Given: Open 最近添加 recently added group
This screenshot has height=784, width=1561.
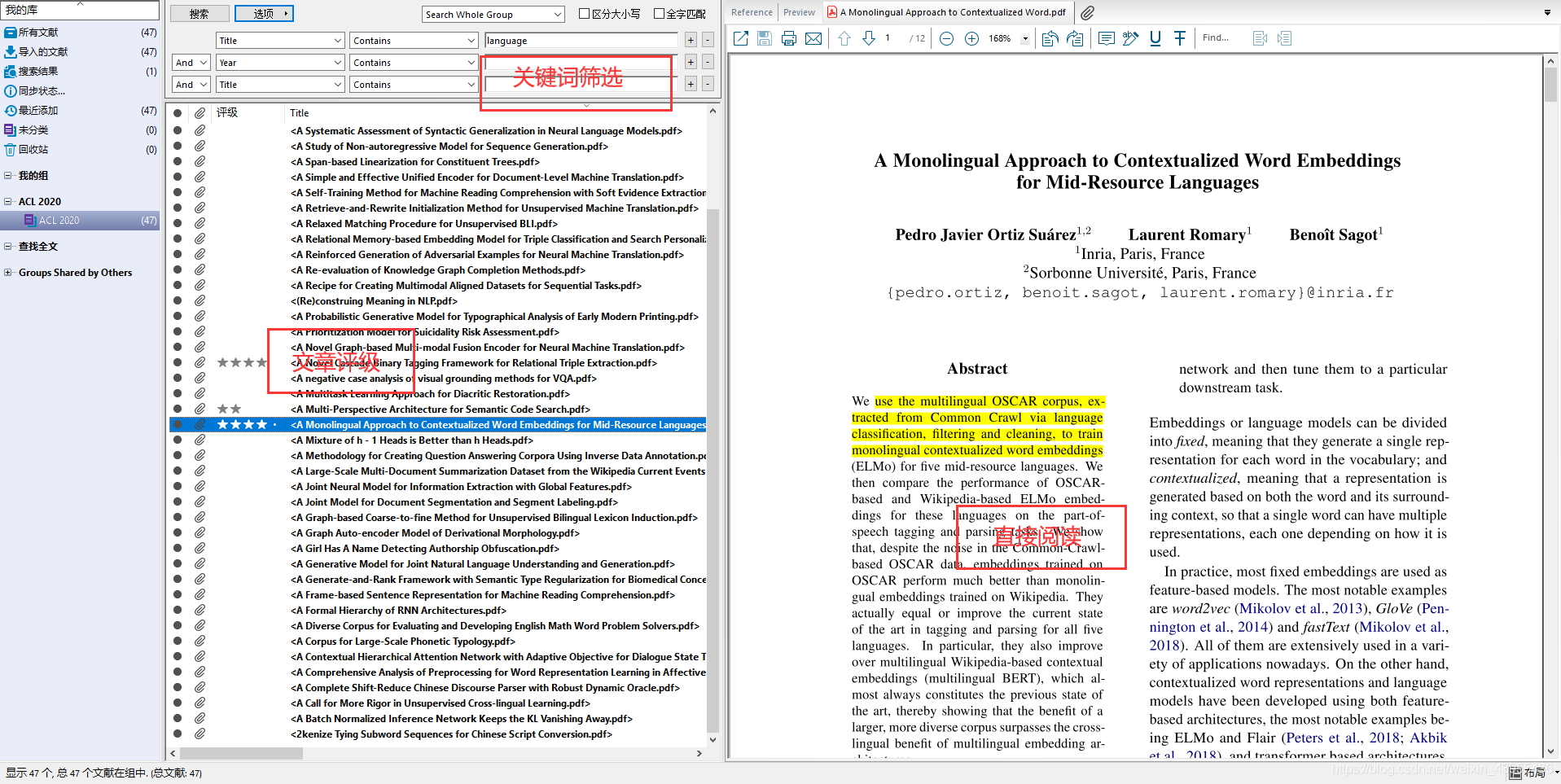Looking at the screenshot, I should click(x=38, y=111).
